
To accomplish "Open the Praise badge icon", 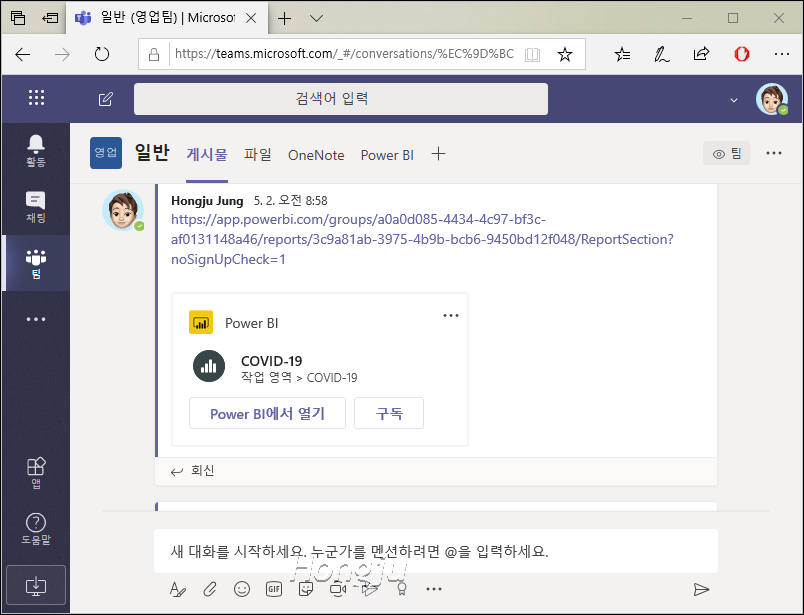I will point(402,589).
